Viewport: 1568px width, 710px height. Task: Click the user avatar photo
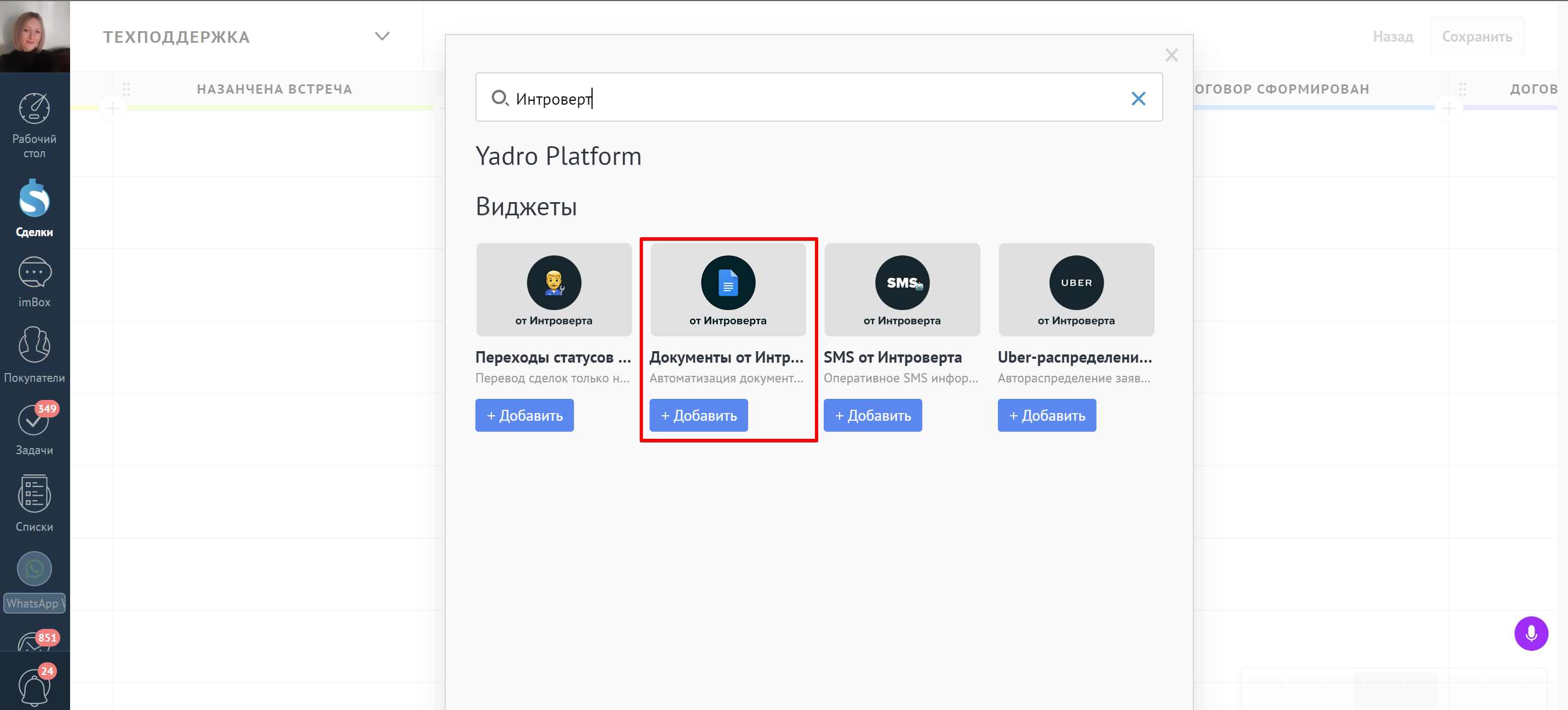click(x=35, y=36)
